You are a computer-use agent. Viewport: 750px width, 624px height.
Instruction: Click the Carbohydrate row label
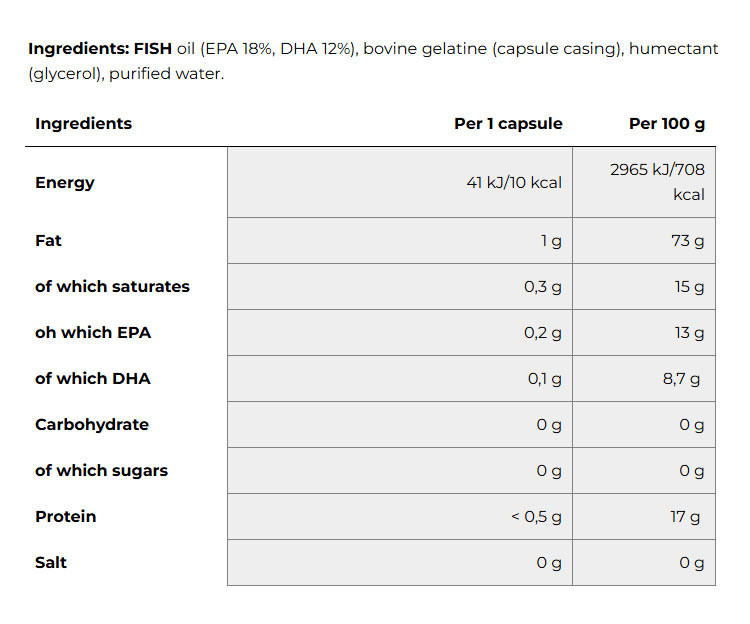click(92, 424)
